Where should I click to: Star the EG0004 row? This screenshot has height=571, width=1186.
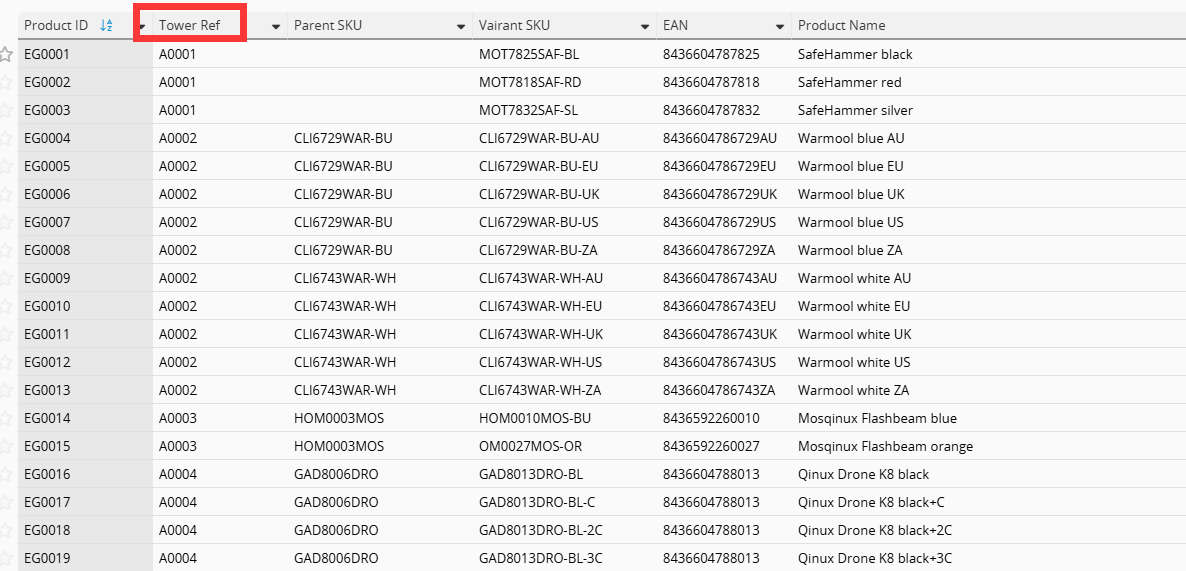[x=5, y=138]
